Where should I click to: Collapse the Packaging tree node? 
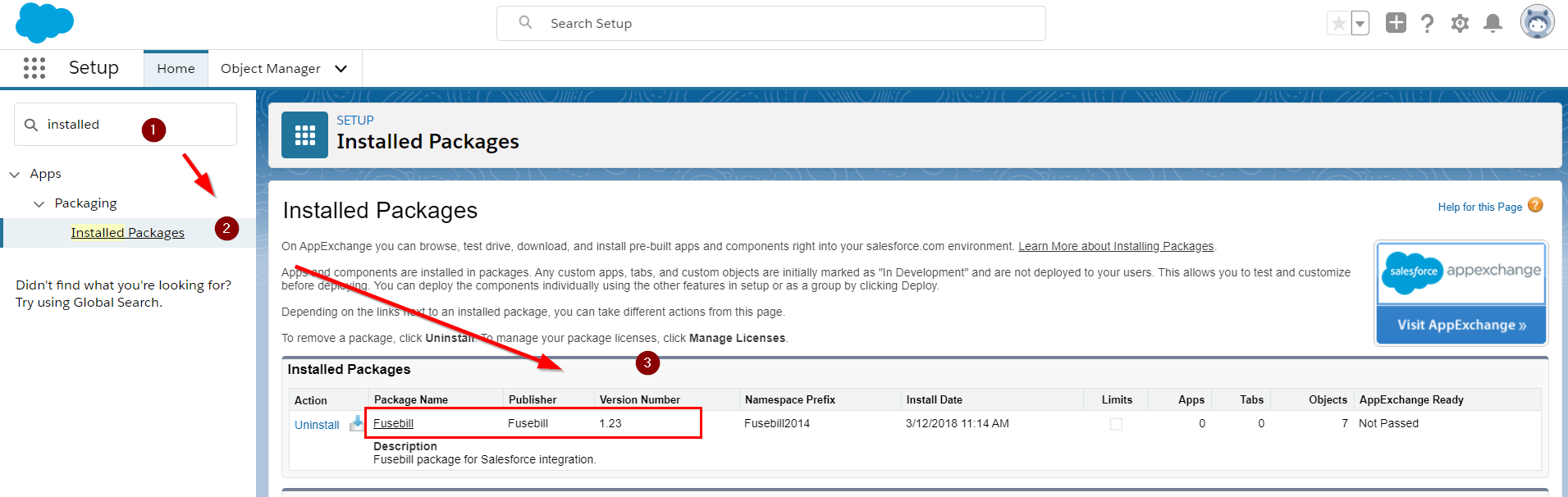[39, 203]
